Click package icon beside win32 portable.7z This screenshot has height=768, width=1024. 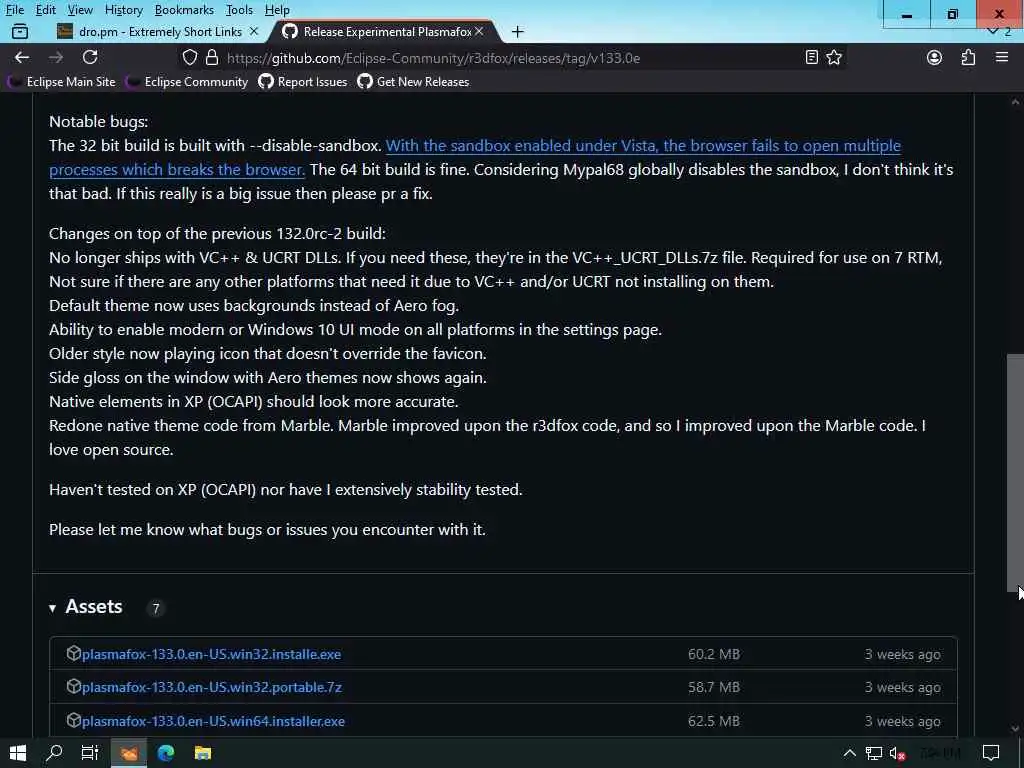[x=73, y=686]
